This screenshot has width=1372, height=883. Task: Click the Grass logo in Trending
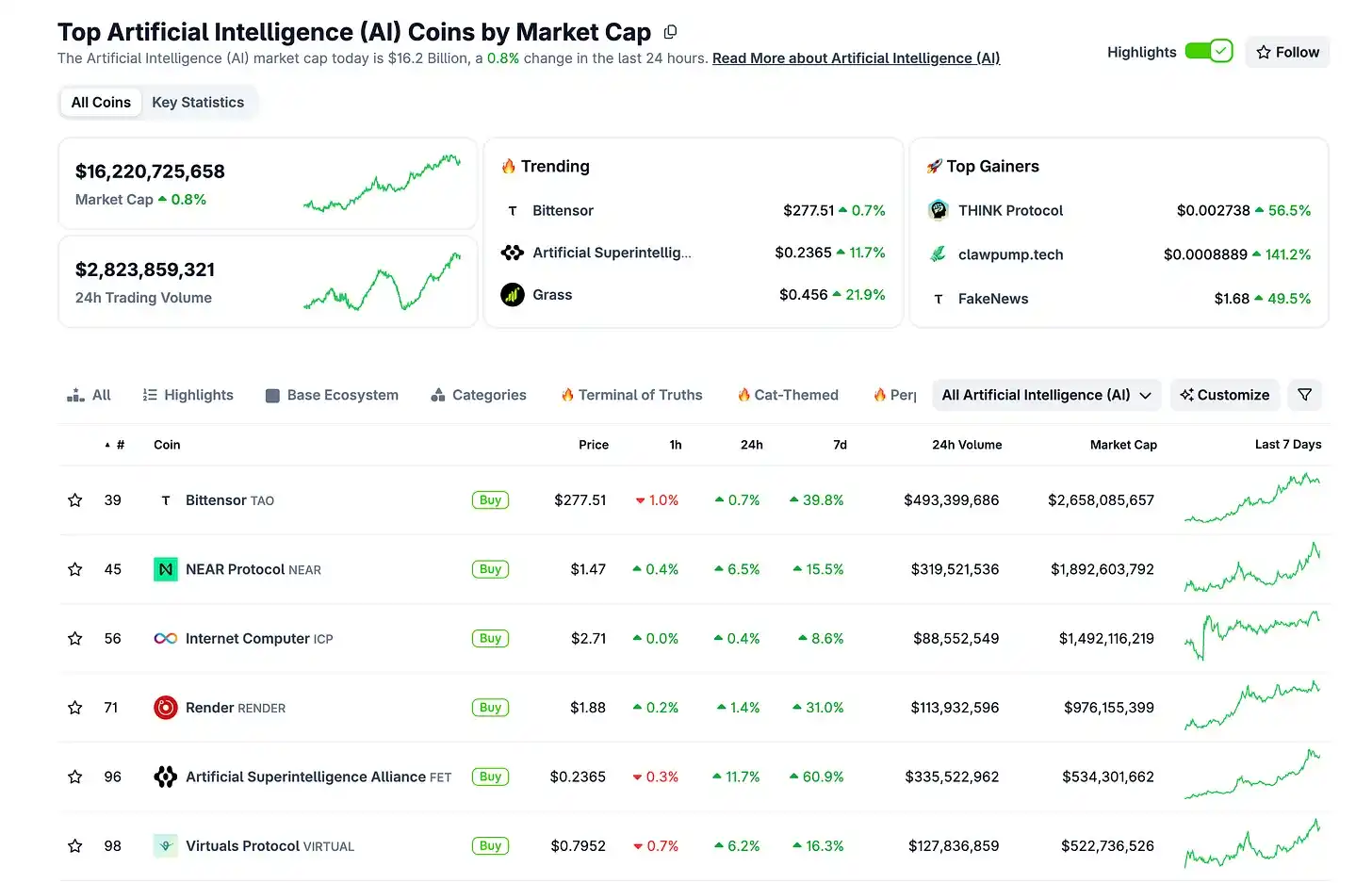(513, 295)
